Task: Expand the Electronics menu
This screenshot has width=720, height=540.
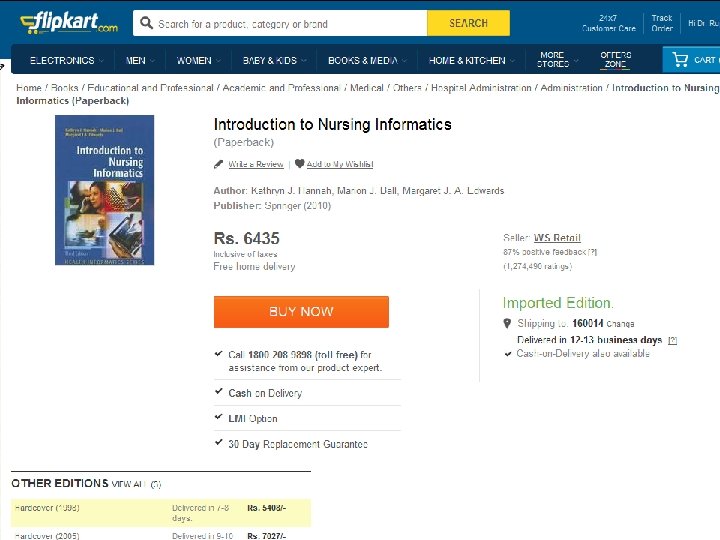Action: pyautogui.click(x=67, y=60)
